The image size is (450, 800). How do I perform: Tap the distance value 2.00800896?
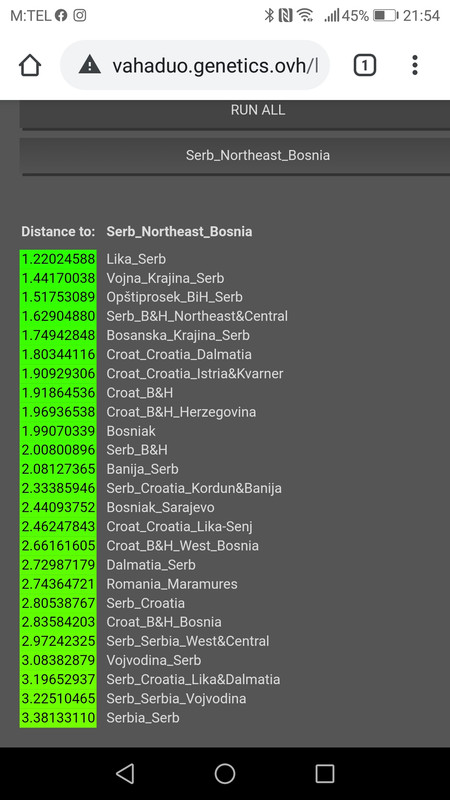pyautogui.click(x=58, y=450)
